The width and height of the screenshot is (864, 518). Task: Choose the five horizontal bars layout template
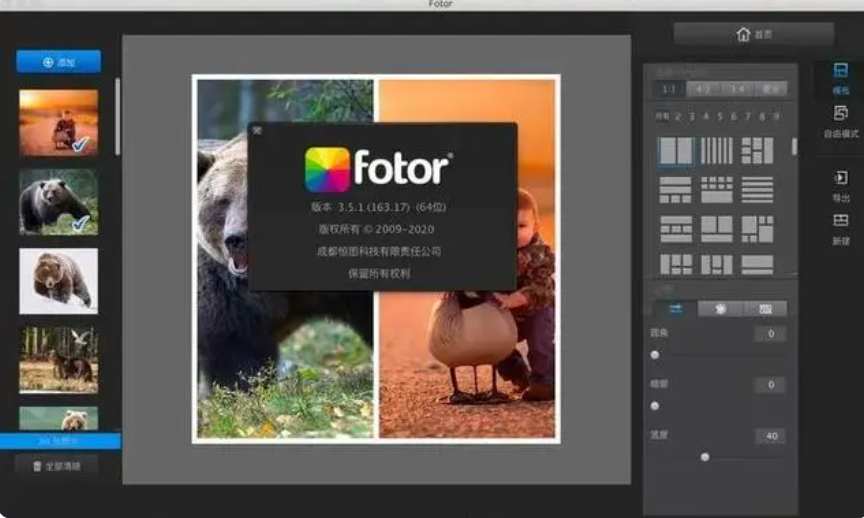[x=757, y=190]
